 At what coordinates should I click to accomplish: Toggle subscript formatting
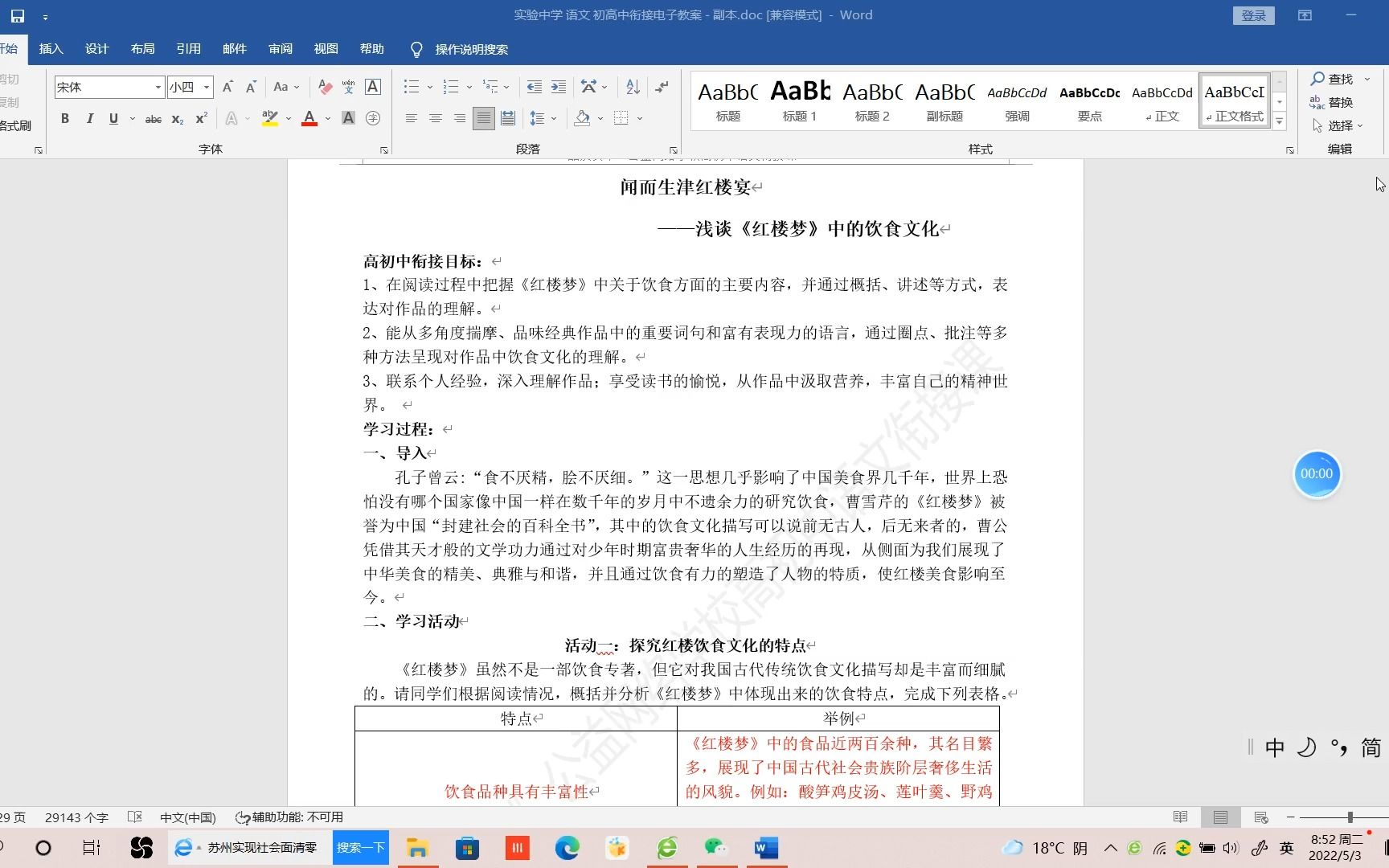click(178, 119)
